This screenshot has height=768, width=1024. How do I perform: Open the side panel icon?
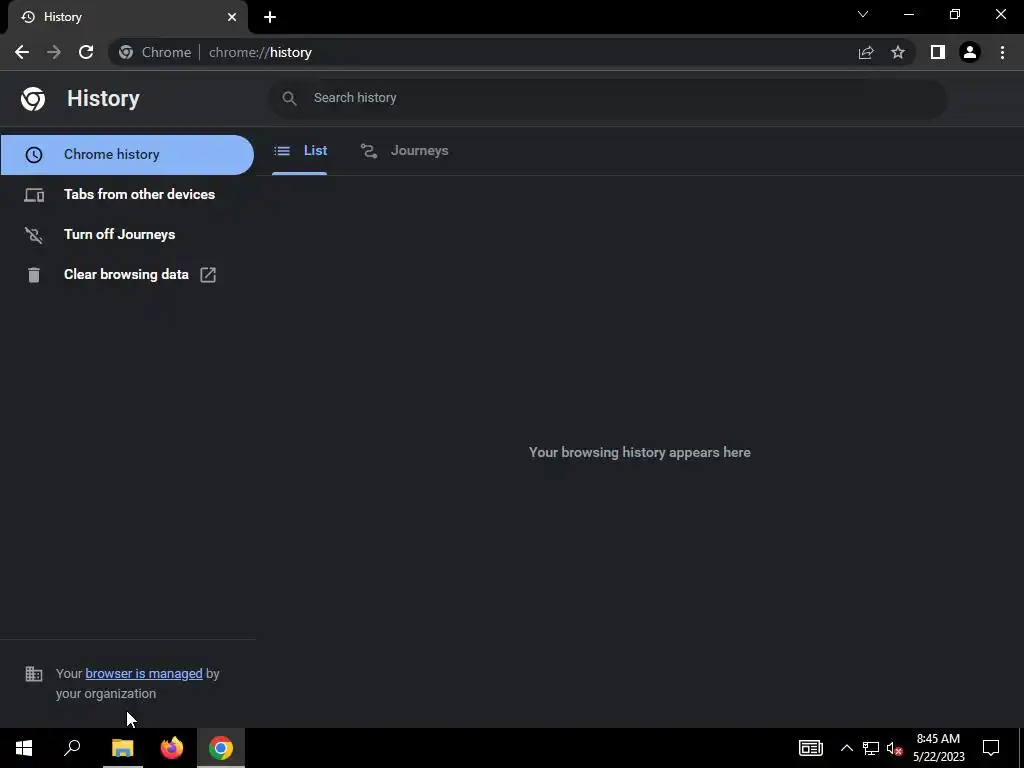[938, 52]
